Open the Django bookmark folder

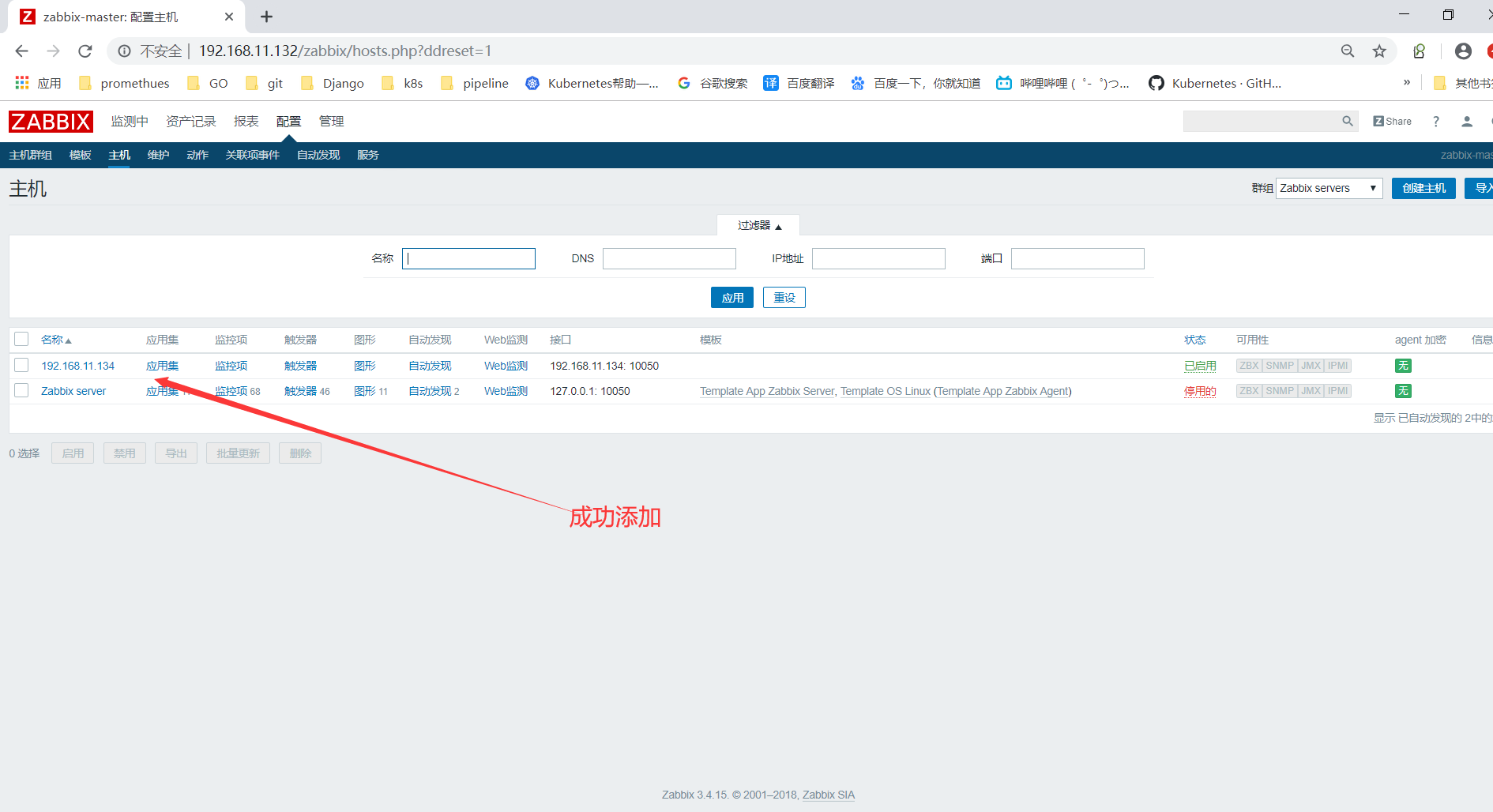[x=333, y=83]
